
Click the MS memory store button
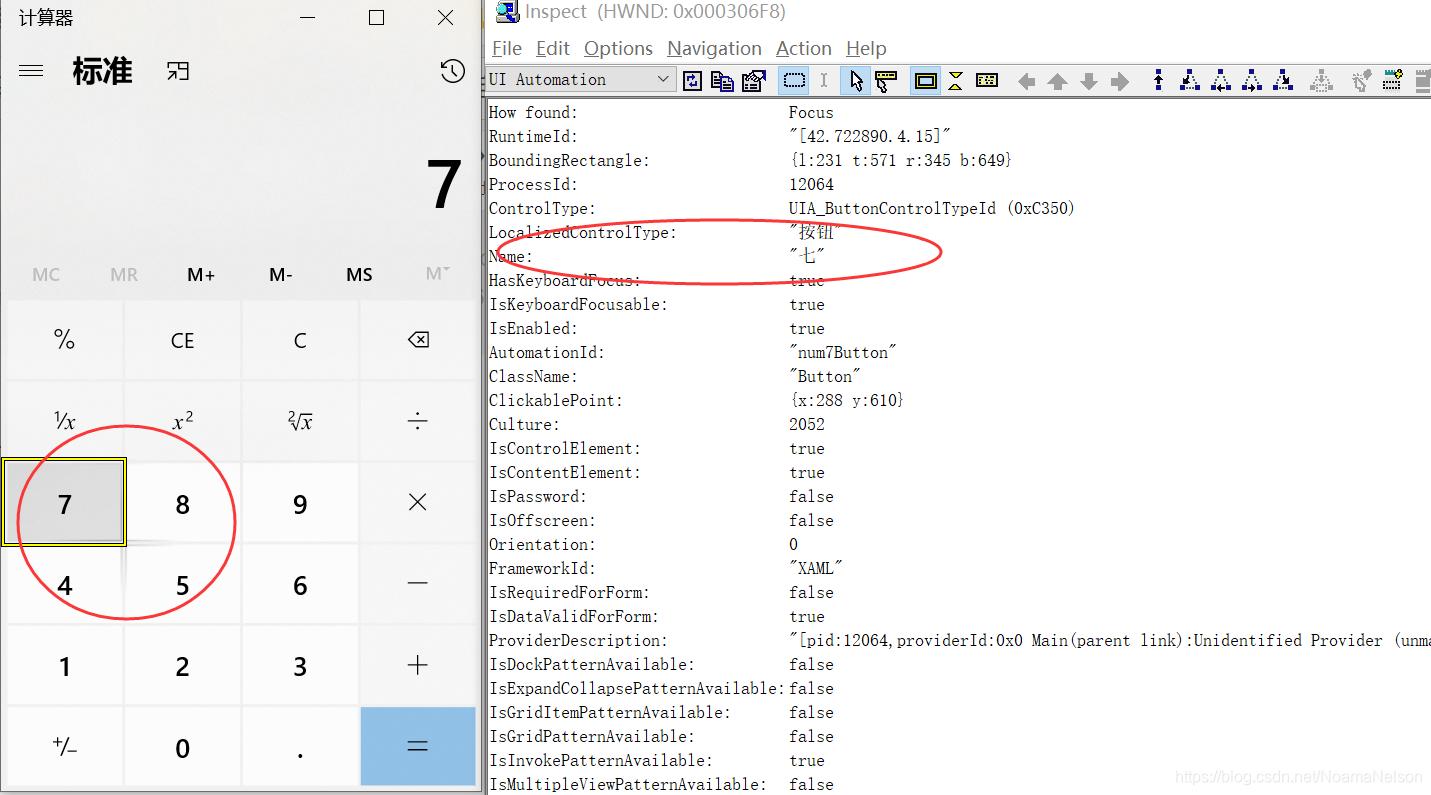point(359,274)
